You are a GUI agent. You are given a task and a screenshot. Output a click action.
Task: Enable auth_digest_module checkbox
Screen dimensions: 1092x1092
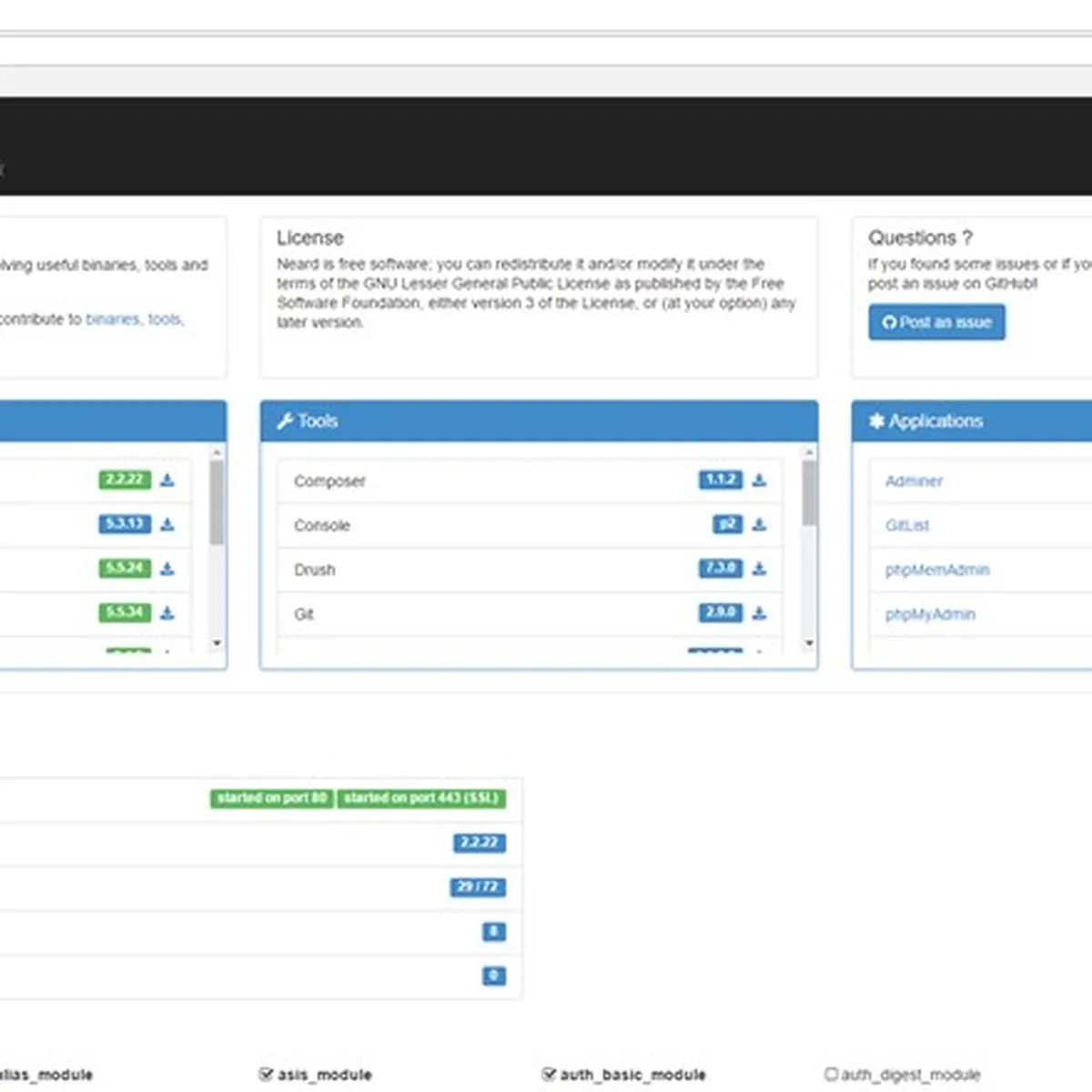[830, 1074]
